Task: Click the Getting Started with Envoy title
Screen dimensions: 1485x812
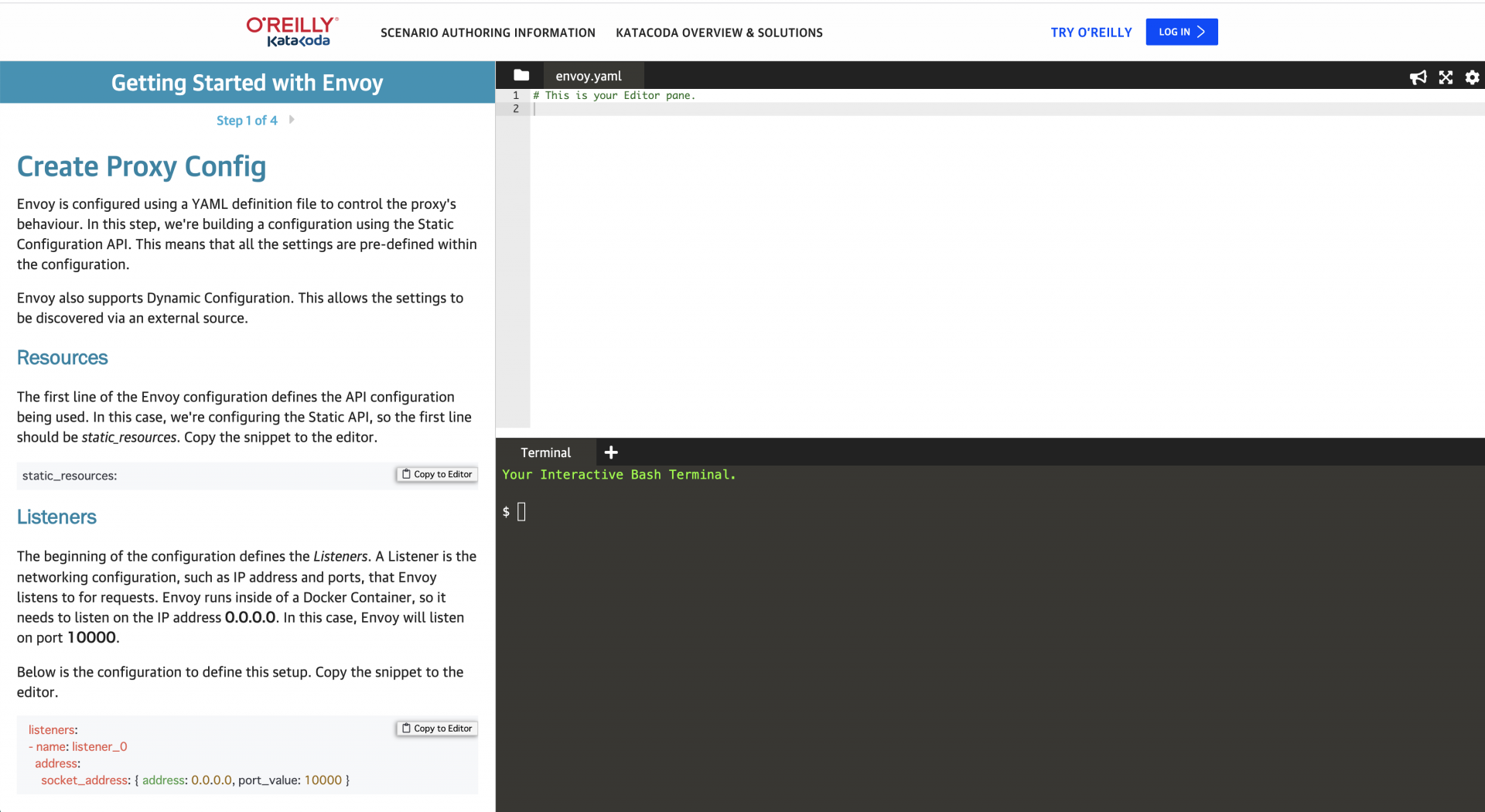Action: point(247,83)
